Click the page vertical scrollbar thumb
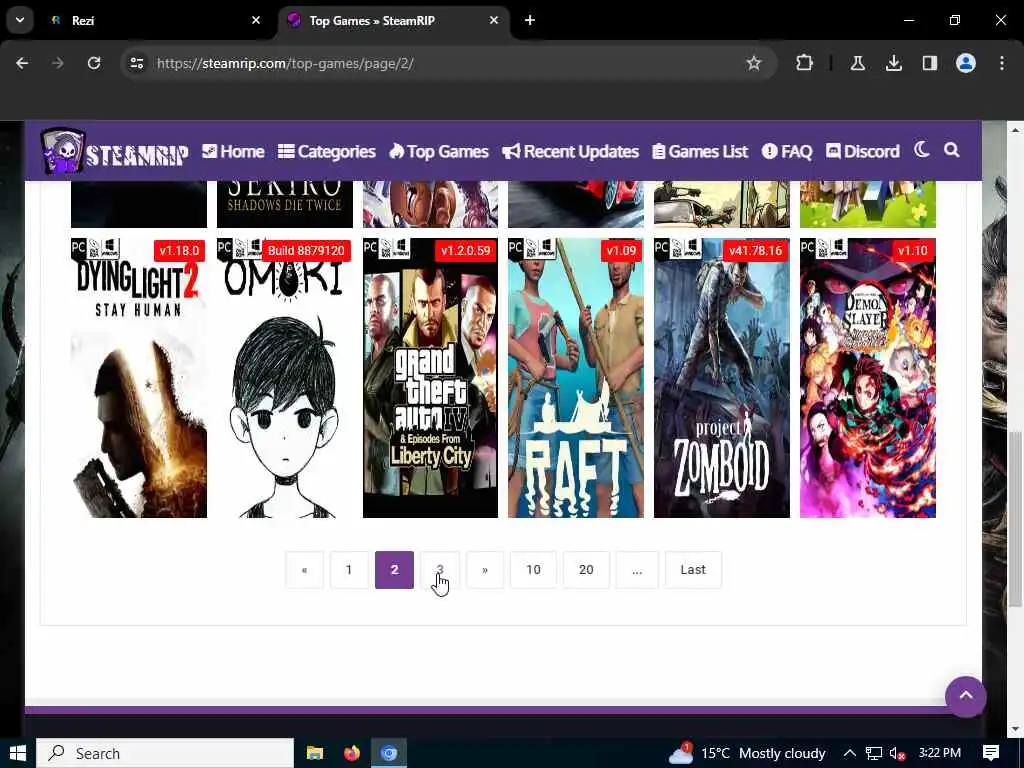The image size is (1024, 768). coord(1016,519)
